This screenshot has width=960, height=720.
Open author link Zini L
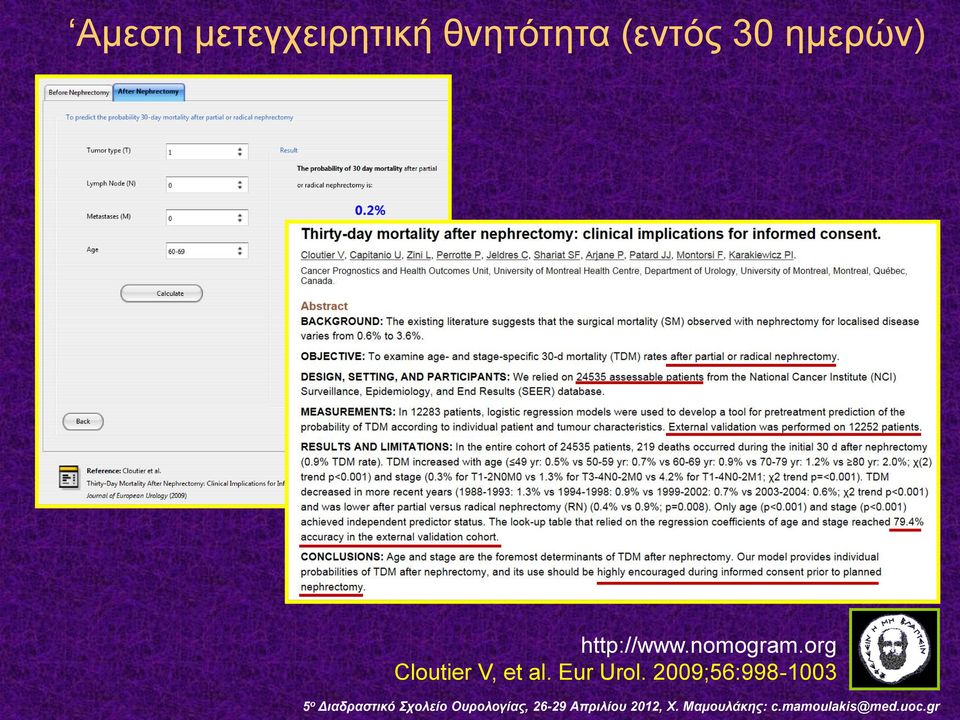(x=419, y=255)
